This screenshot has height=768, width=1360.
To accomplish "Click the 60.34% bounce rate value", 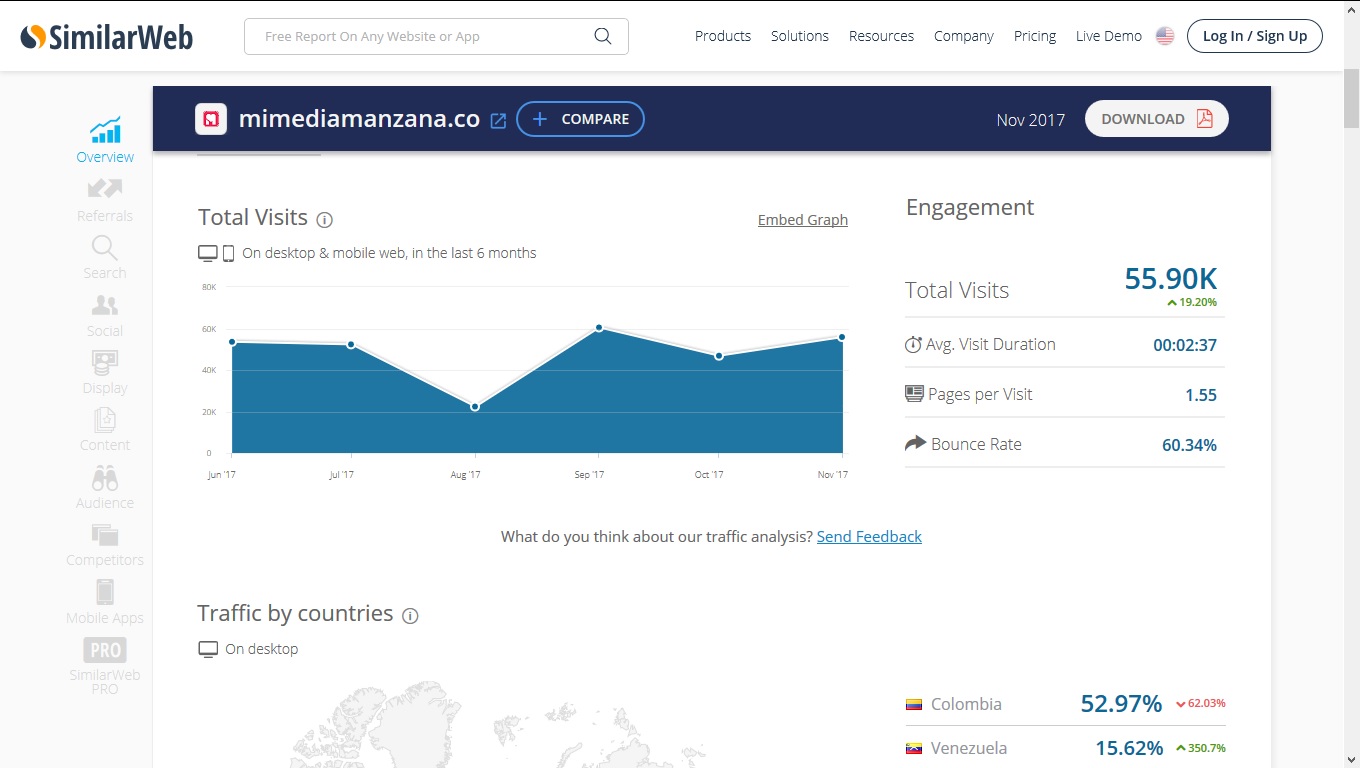I will [x=1189, y=445].
